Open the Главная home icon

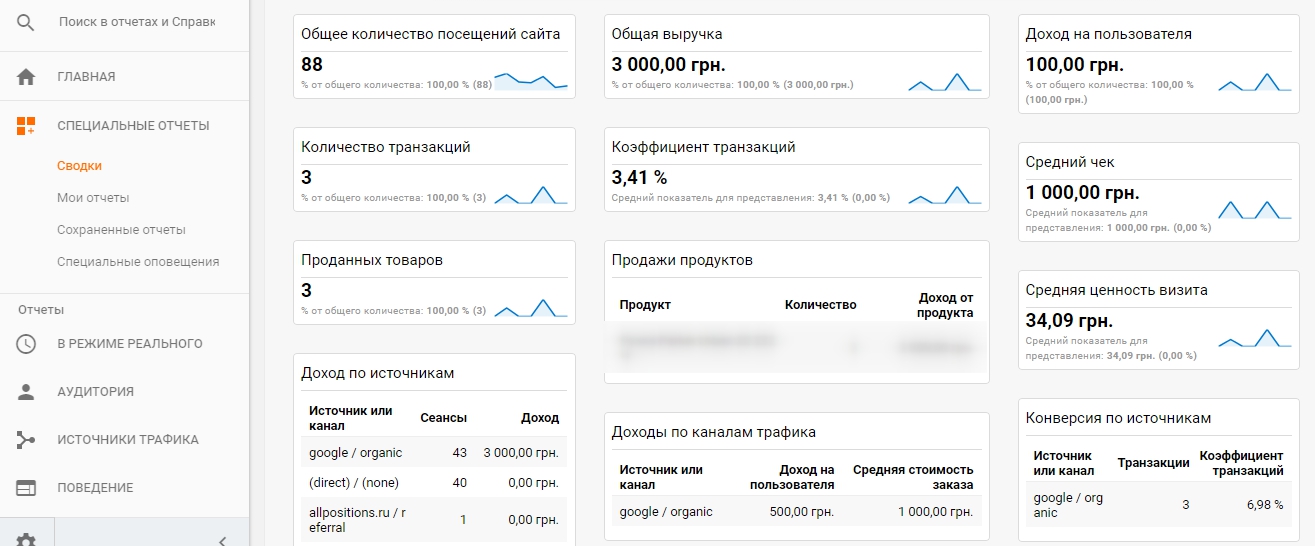(26, 77)
